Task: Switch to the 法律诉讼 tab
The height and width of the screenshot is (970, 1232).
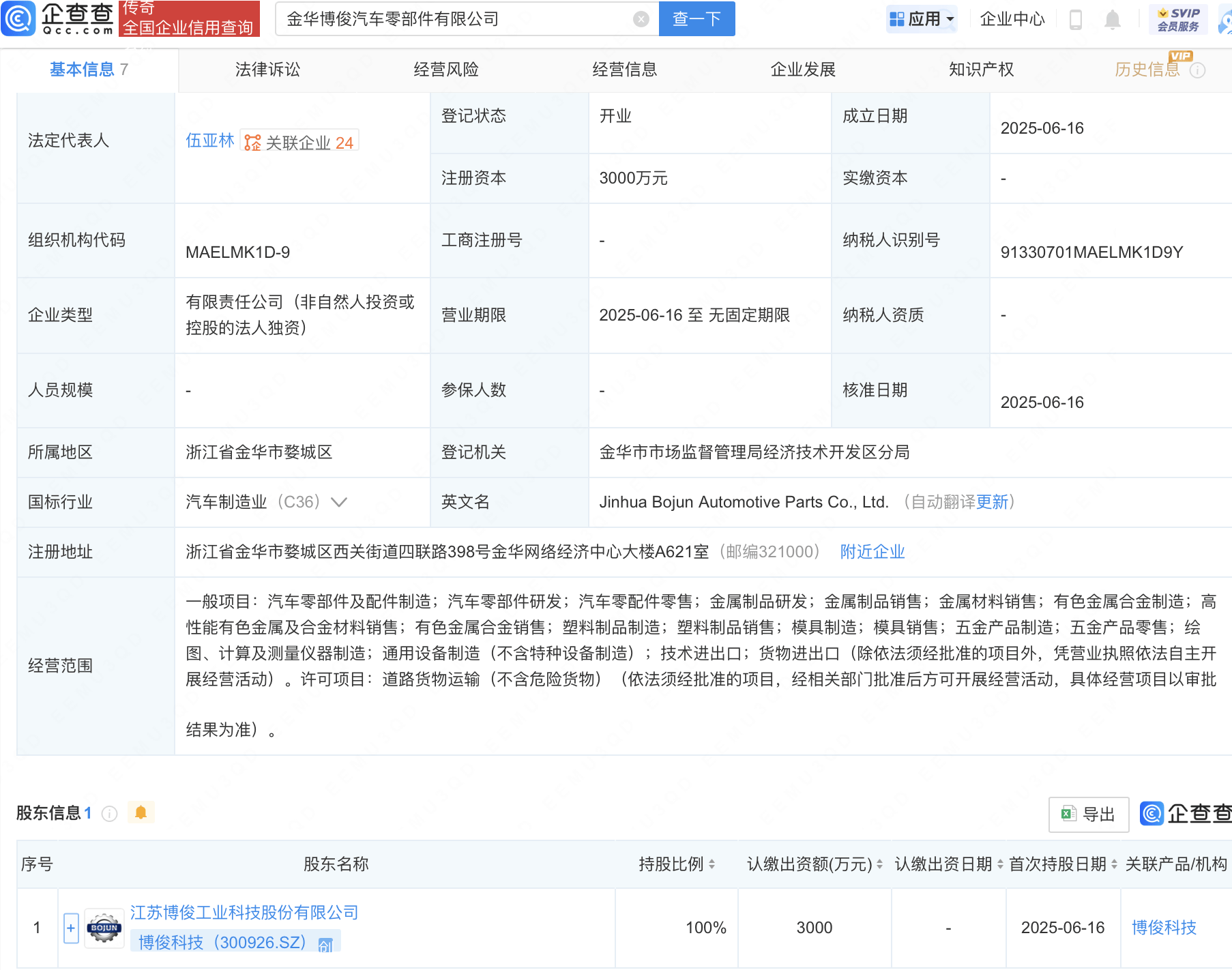Action: point(267,70)
